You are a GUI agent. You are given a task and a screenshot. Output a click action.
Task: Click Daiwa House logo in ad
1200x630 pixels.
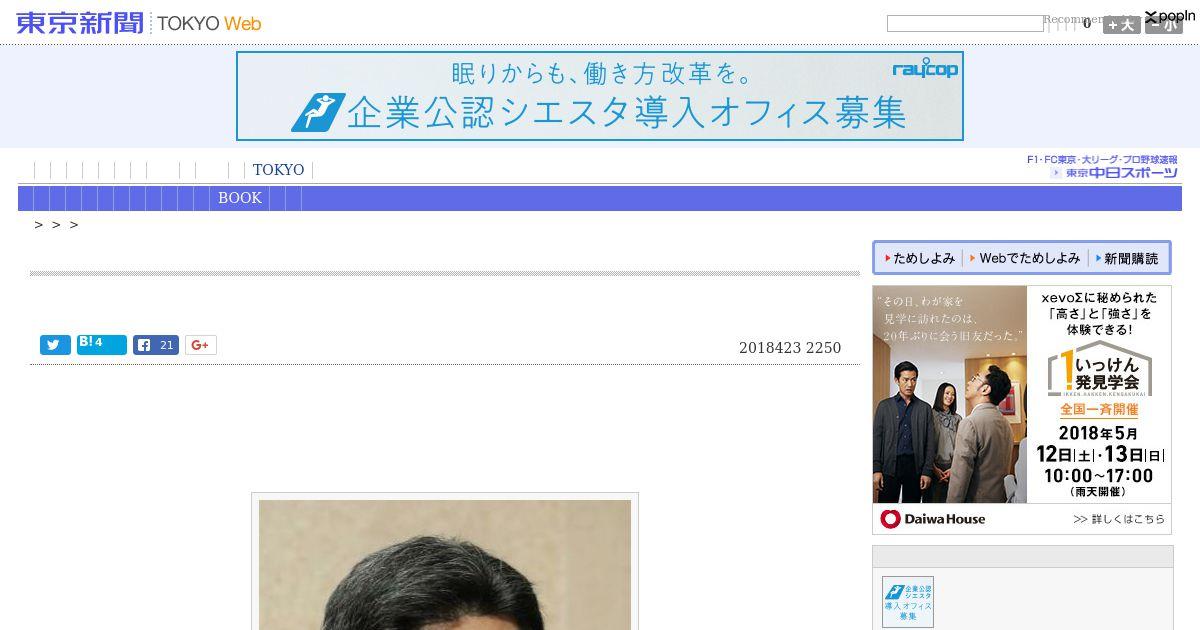[932, 519]
